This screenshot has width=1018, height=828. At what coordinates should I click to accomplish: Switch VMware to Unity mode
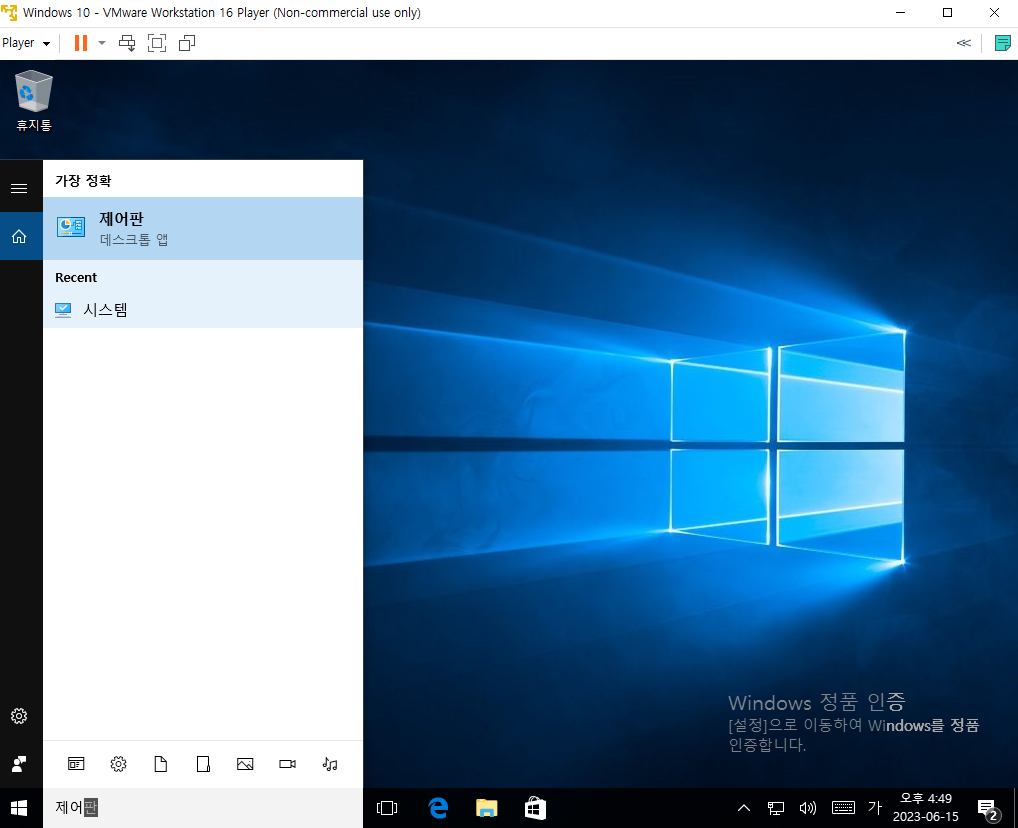coord(187,43)
